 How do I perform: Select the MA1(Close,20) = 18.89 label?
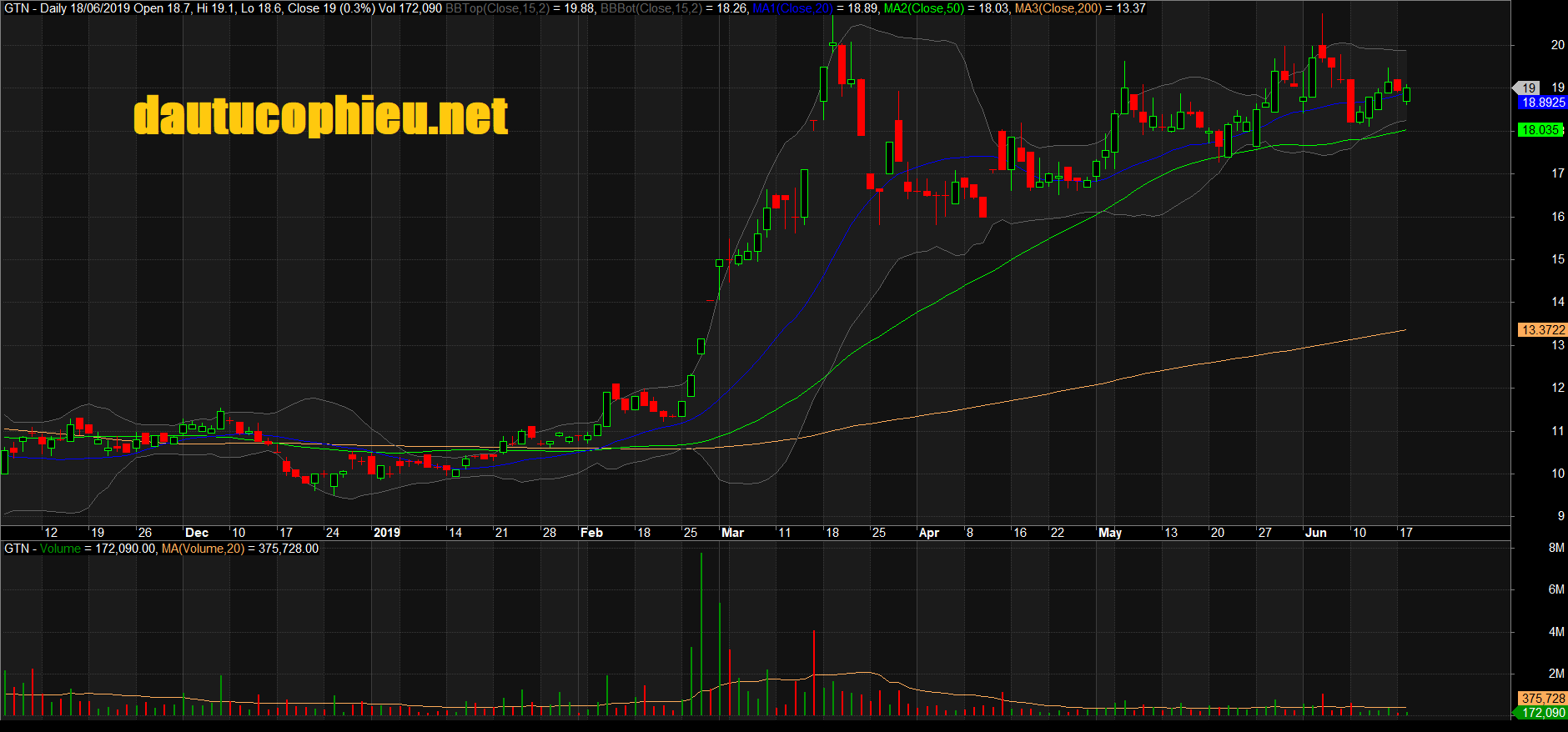point(816,8)
